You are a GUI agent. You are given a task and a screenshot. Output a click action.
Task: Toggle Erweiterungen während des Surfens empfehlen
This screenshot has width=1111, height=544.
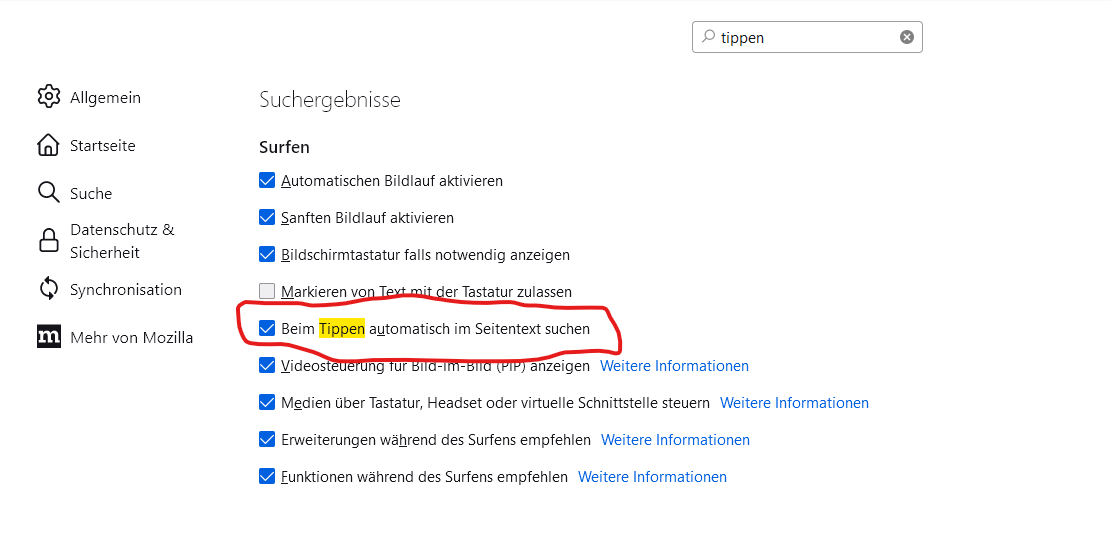click(267, 439)
